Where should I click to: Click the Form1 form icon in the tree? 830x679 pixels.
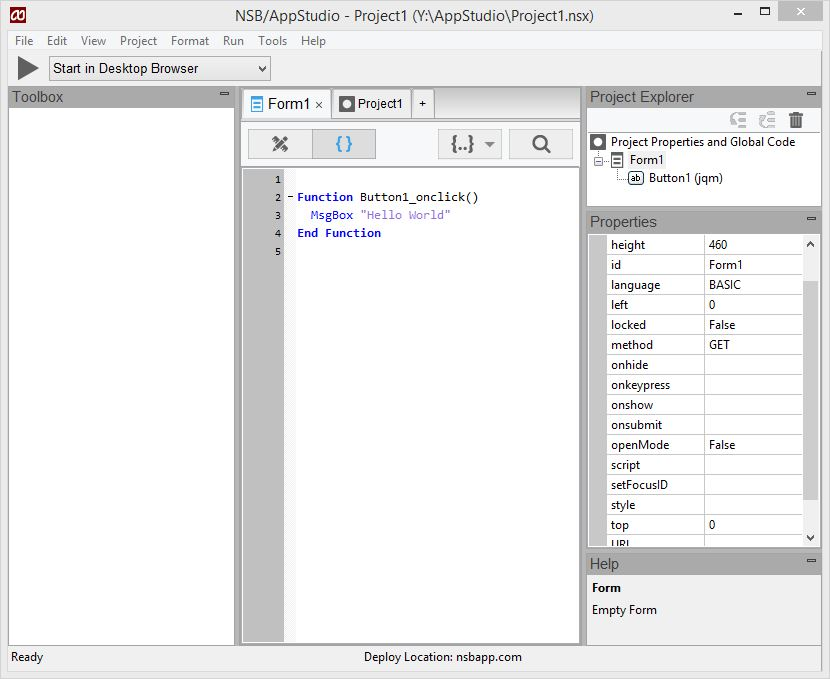pyautogui.click(x=617, y=160)
